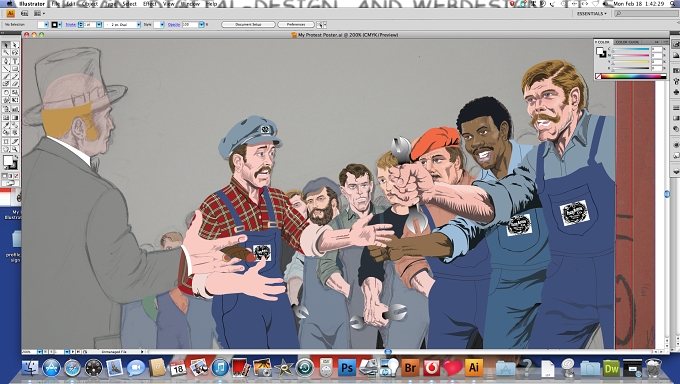
Task: Choose the Lasso tool
Action: (x=15, y=53)
